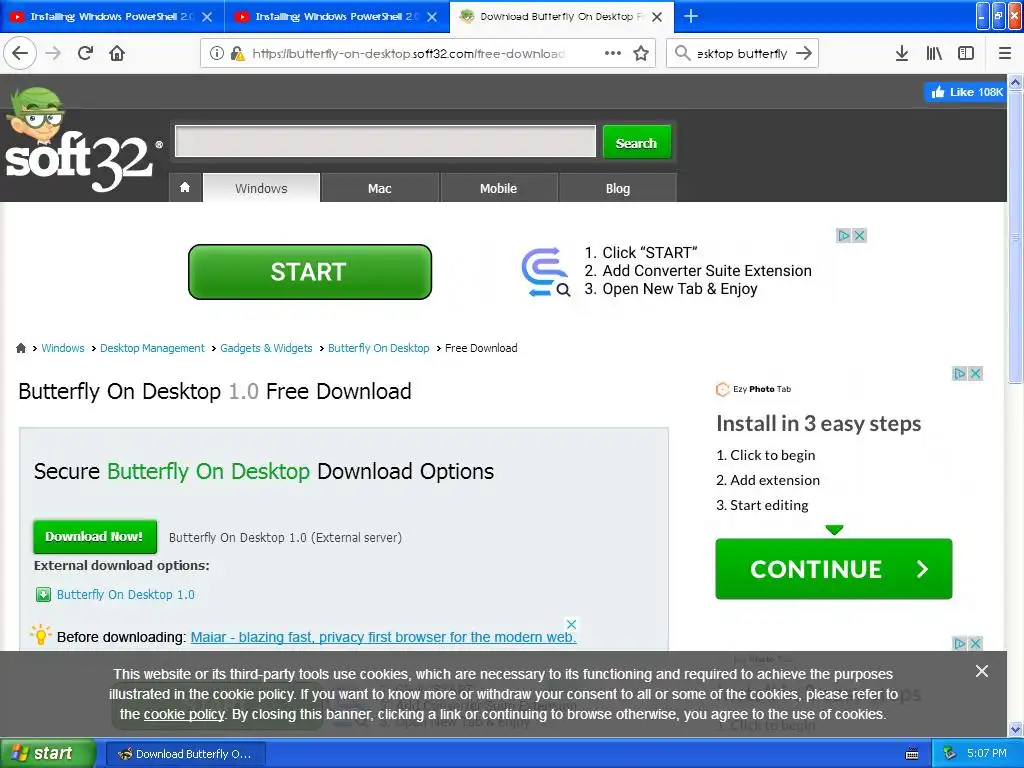The image size is (1024, 768).
Task: Click the vertical scrollbar thumb
Action: pos(1015,236)
